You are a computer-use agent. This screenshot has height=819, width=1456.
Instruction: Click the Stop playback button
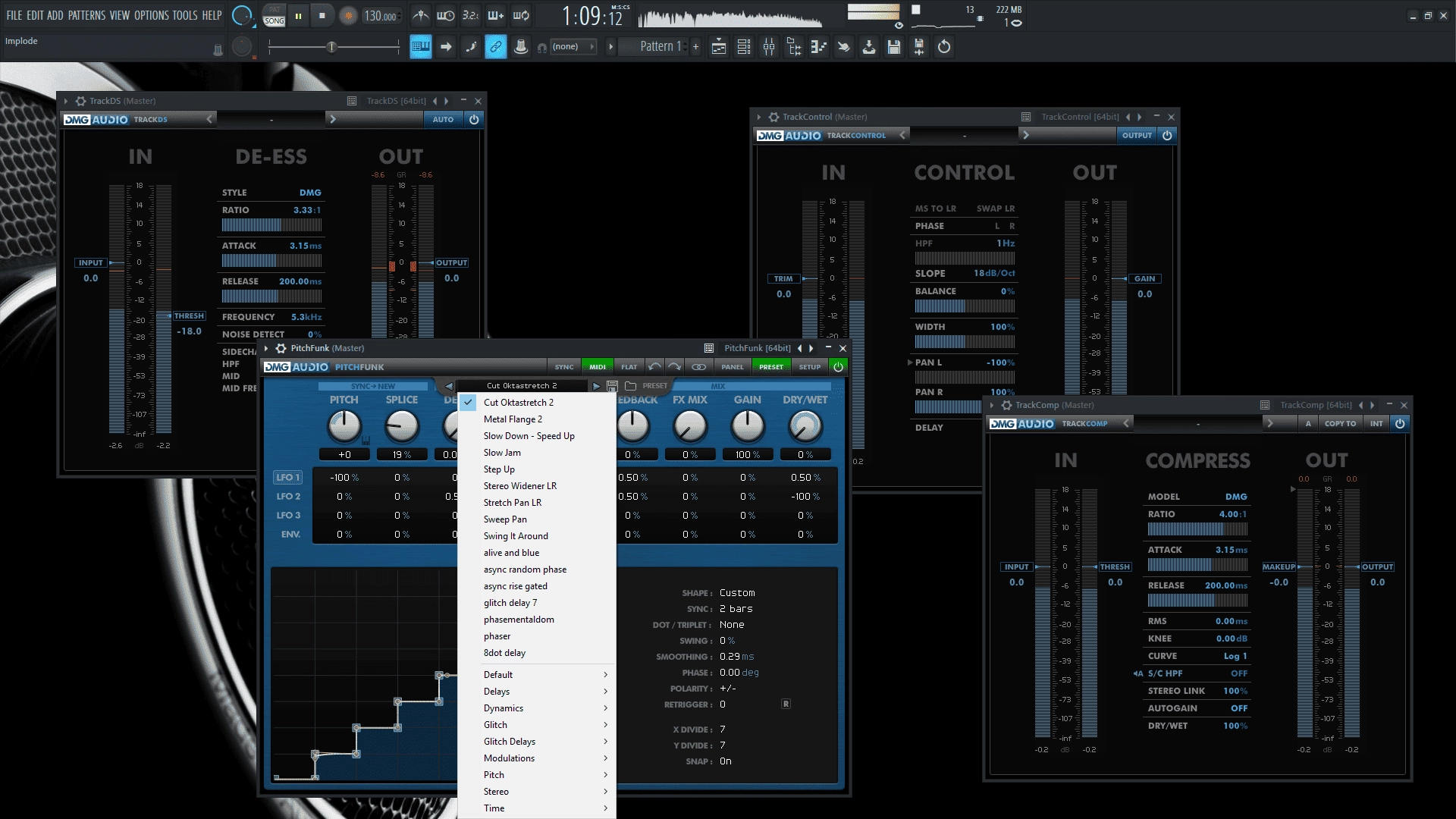(x=322, y=16)
